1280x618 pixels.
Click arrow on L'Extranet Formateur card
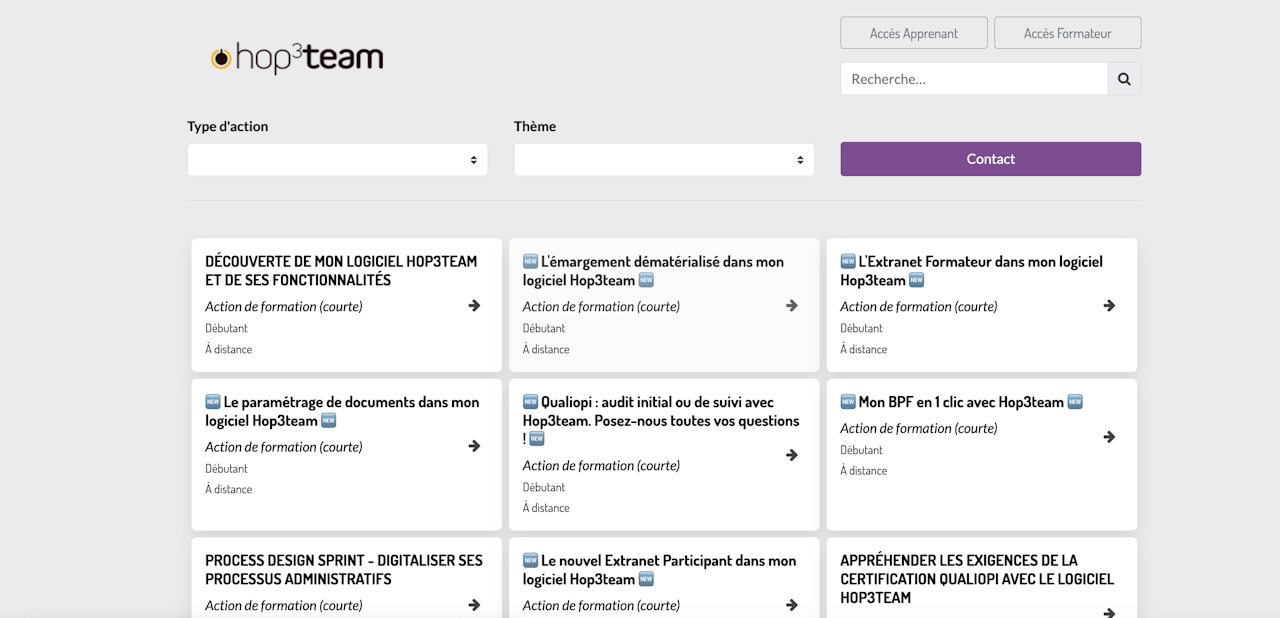1109,306
